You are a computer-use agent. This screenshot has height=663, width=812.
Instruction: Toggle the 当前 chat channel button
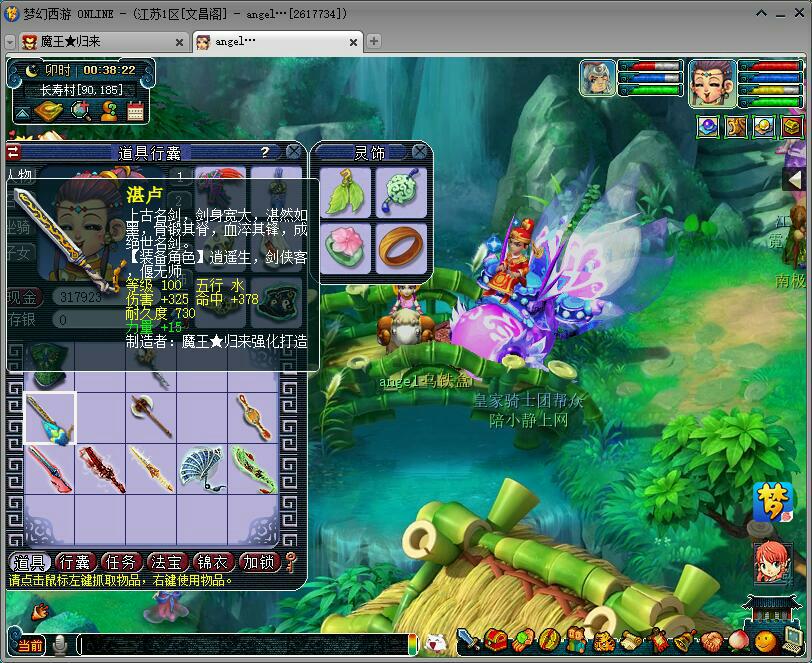[30, 645]
